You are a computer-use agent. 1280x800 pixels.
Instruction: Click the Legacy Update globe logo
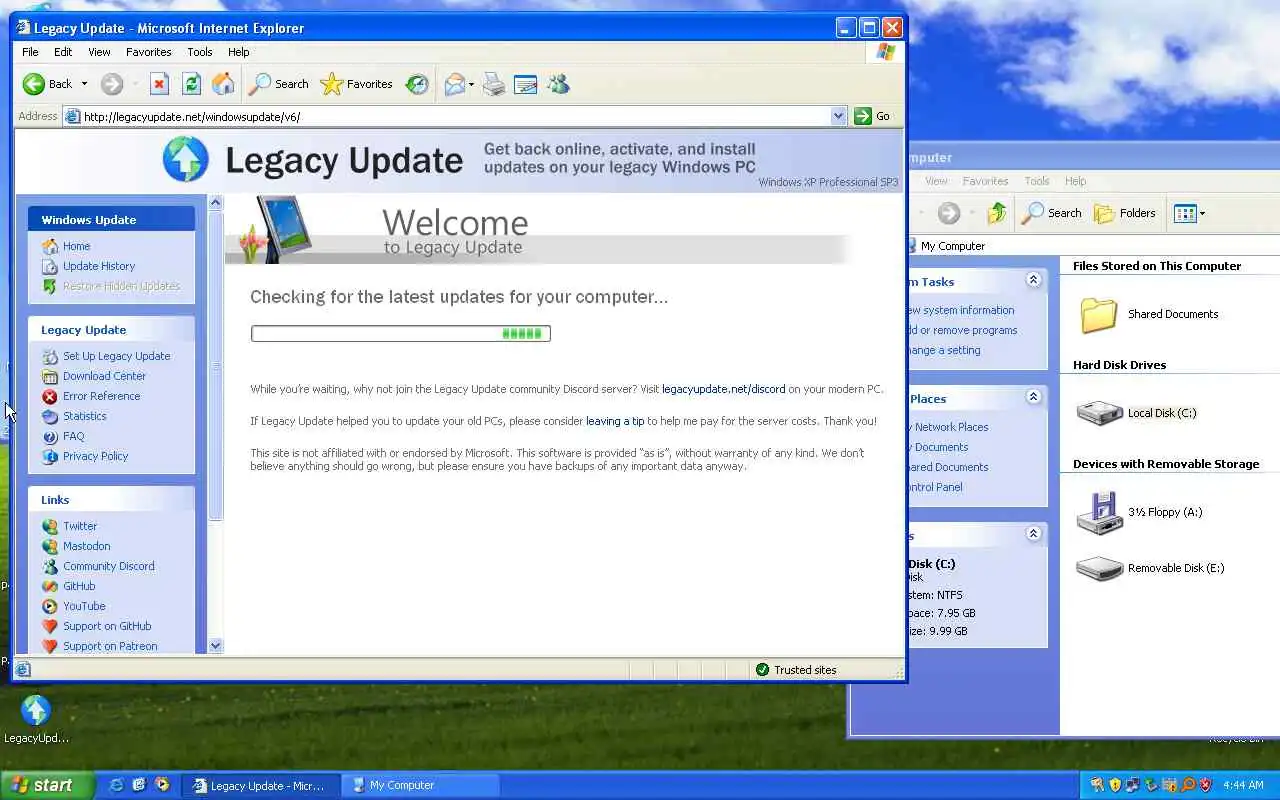pyautogui.click(x=186, y=159)
